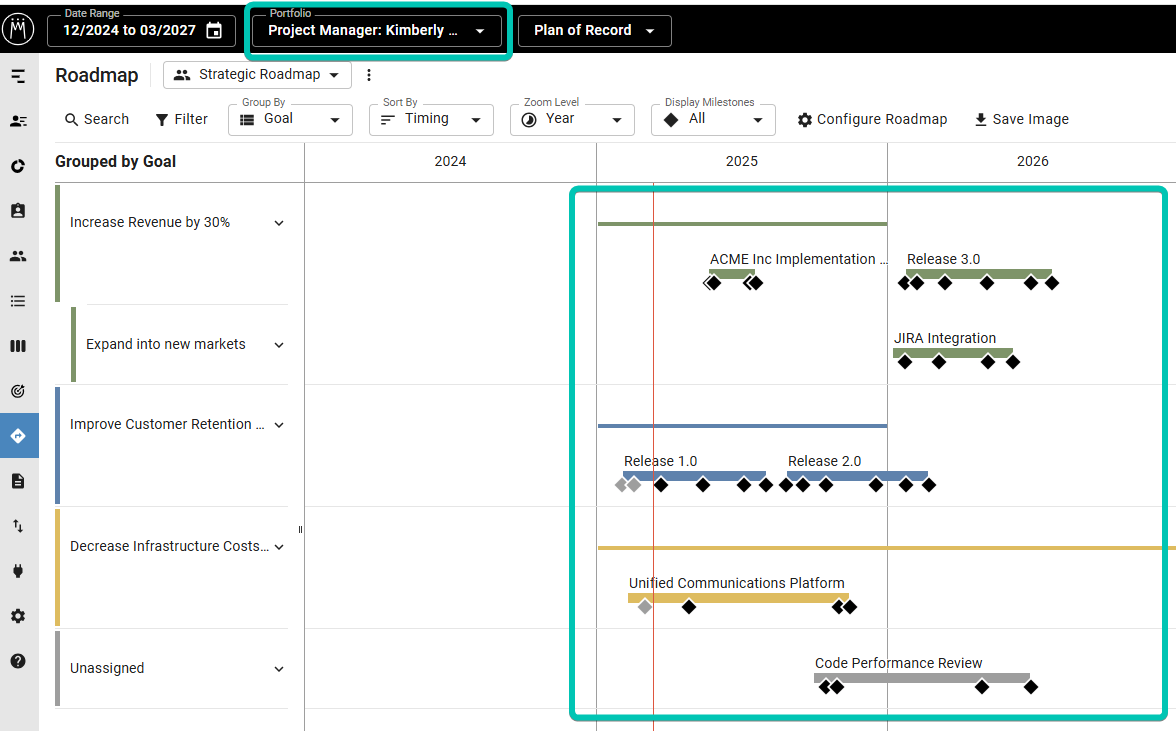Click the last milestone diamond on Release 2.0
Image resolution: width=1176 pixels, height=731 pixels.
click(928, 485)
